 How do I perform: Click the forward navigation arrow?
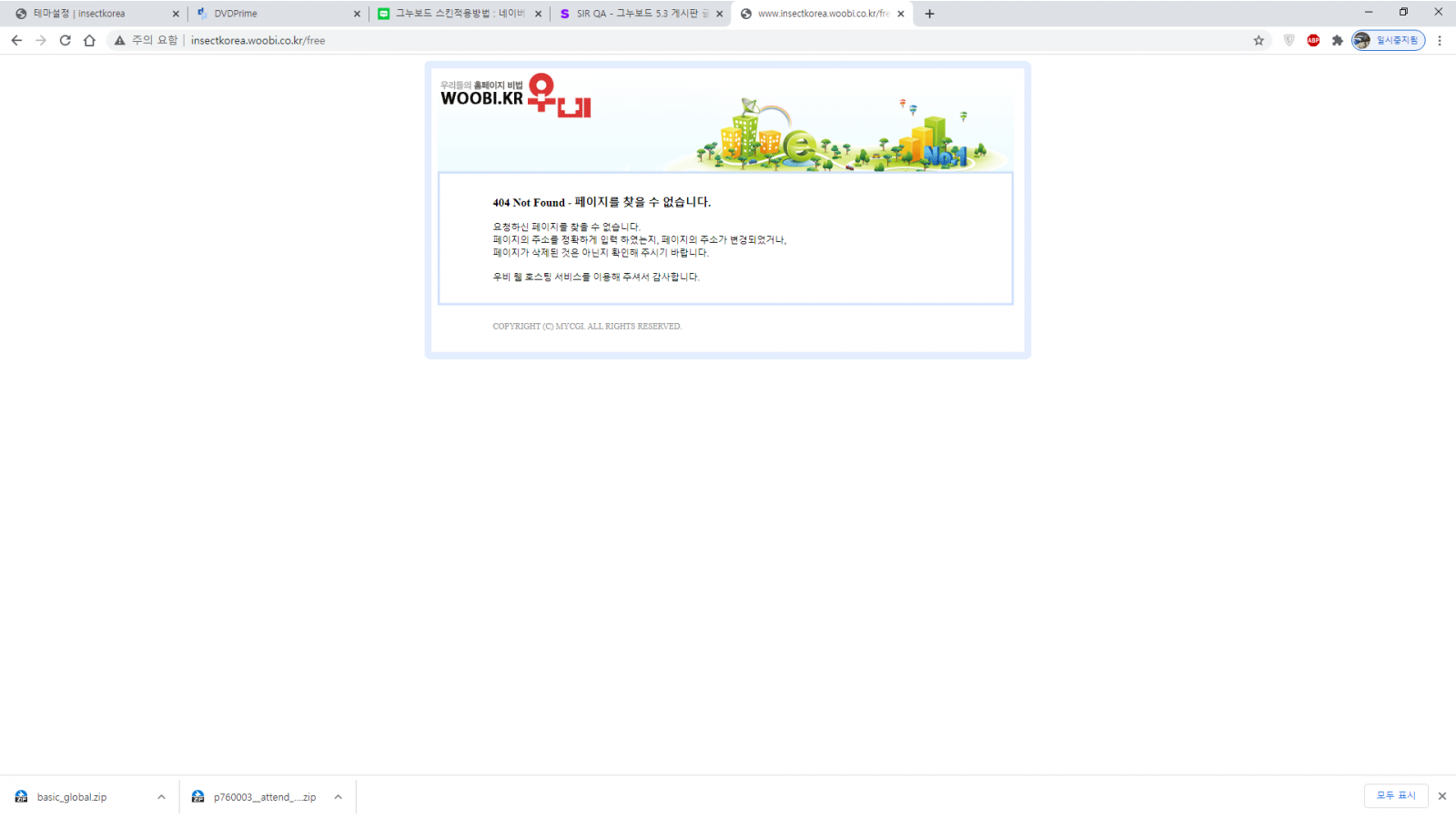coord(41,40)
